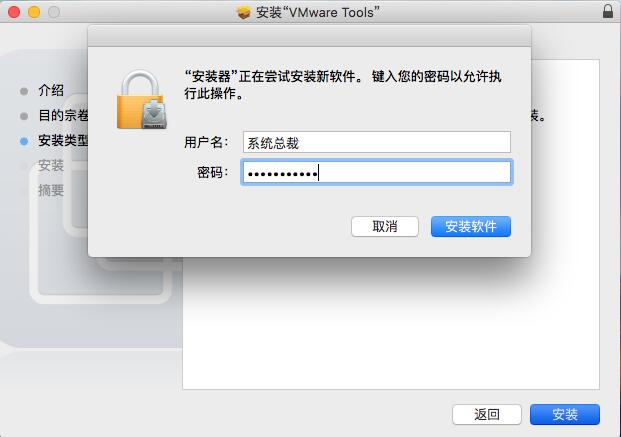Click the 安装软件 button

click(471, 227)
